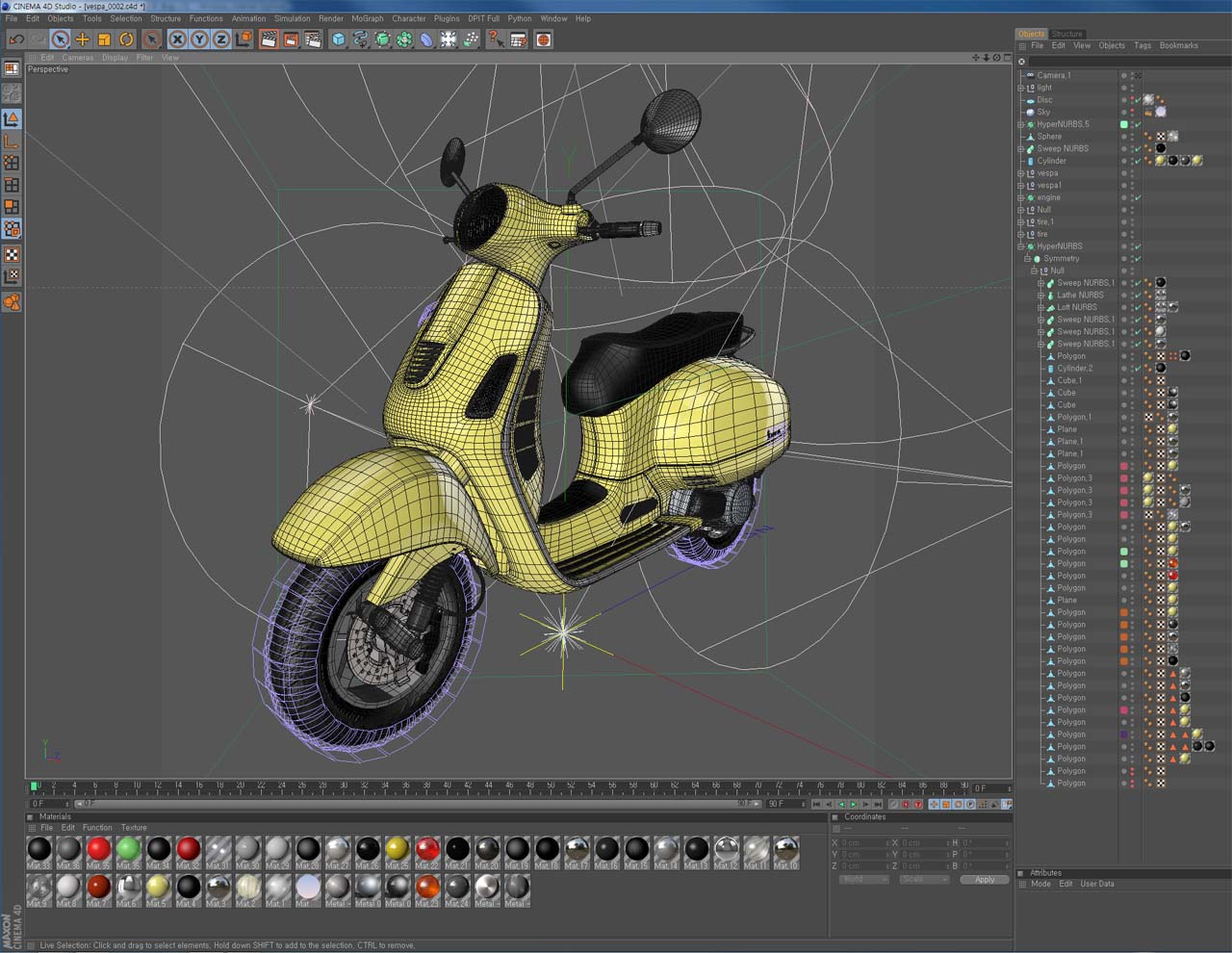Screen dimensions: 1232x953
Task: Toggle the X axis lock
Action: (x=177, y=39)
